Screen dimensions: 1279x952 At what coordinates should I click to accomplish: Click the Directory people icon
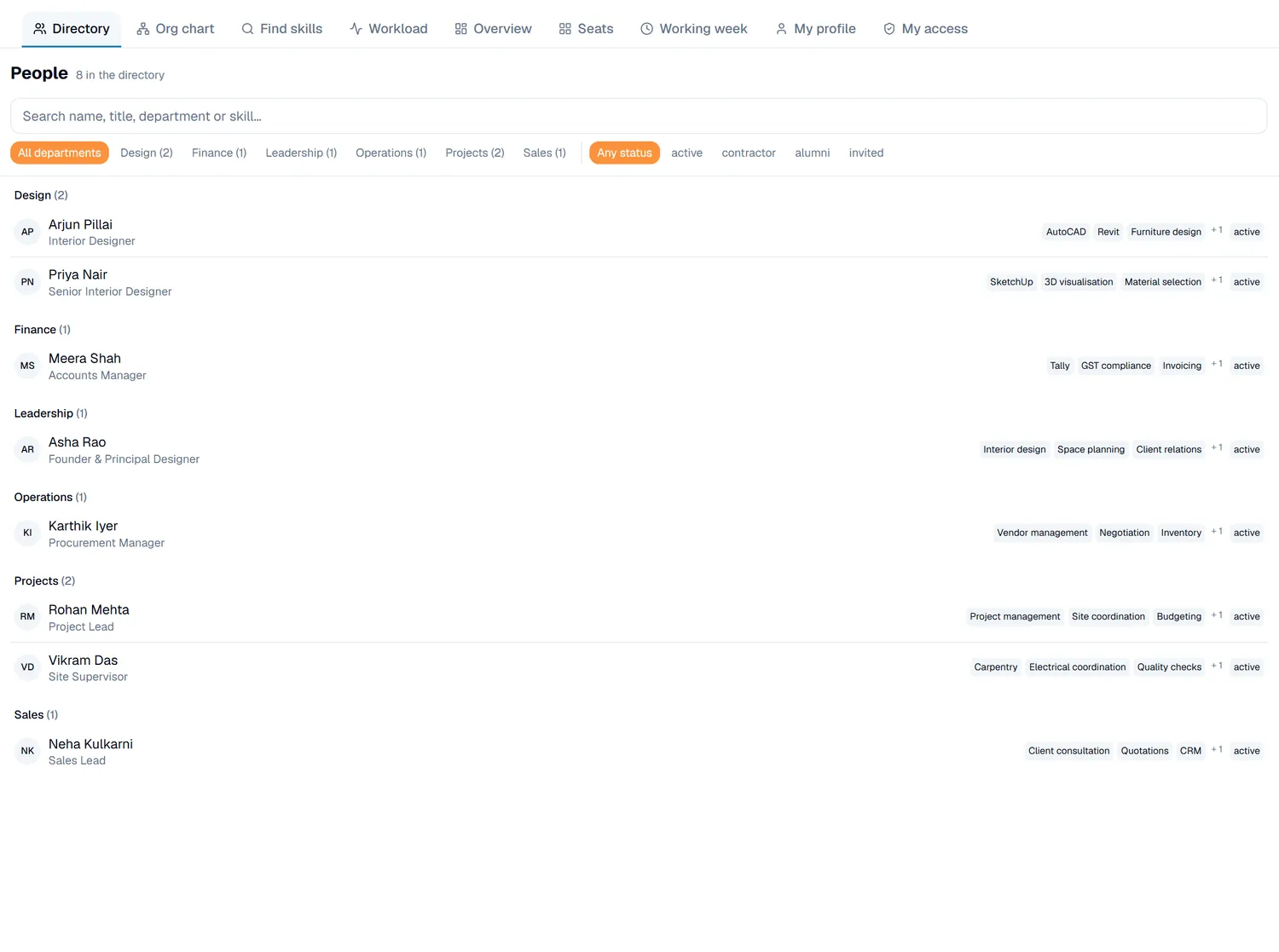click(40, 29)
